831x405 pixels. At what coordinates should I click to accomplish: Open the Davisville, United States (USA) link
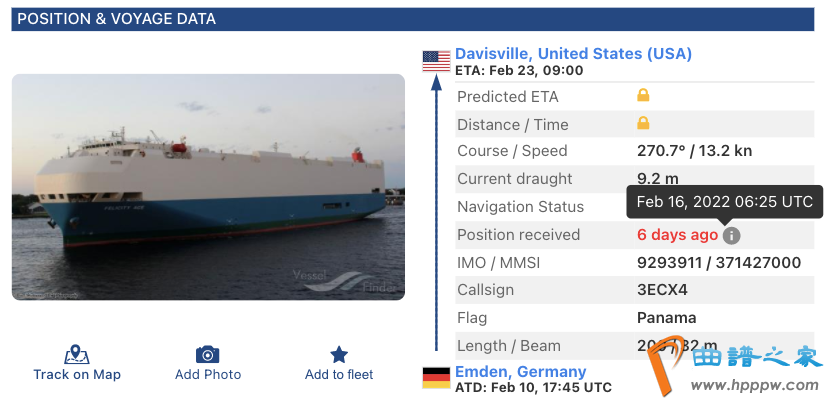pos(573,54)
